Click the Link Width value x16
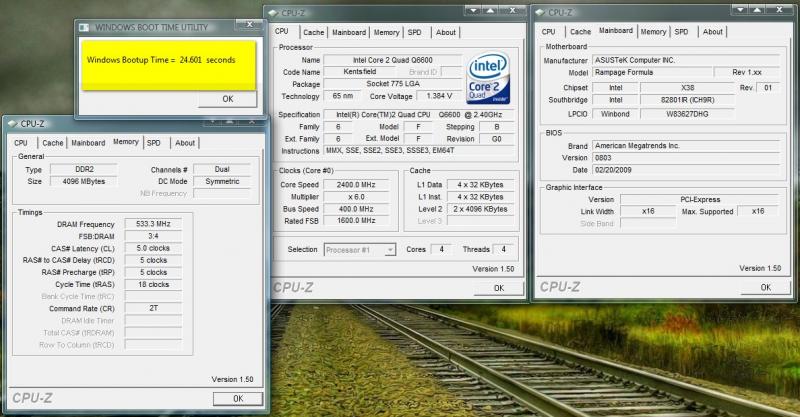Screen dimensions: 800x417 (x=648, y=211)
